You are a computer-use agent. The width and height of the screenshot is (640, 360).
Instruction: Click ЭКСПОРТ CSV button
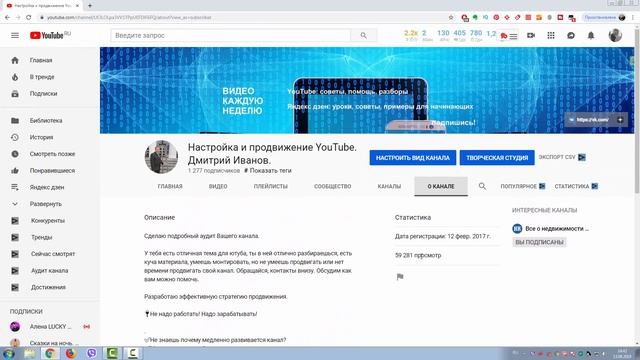point(562,157)
